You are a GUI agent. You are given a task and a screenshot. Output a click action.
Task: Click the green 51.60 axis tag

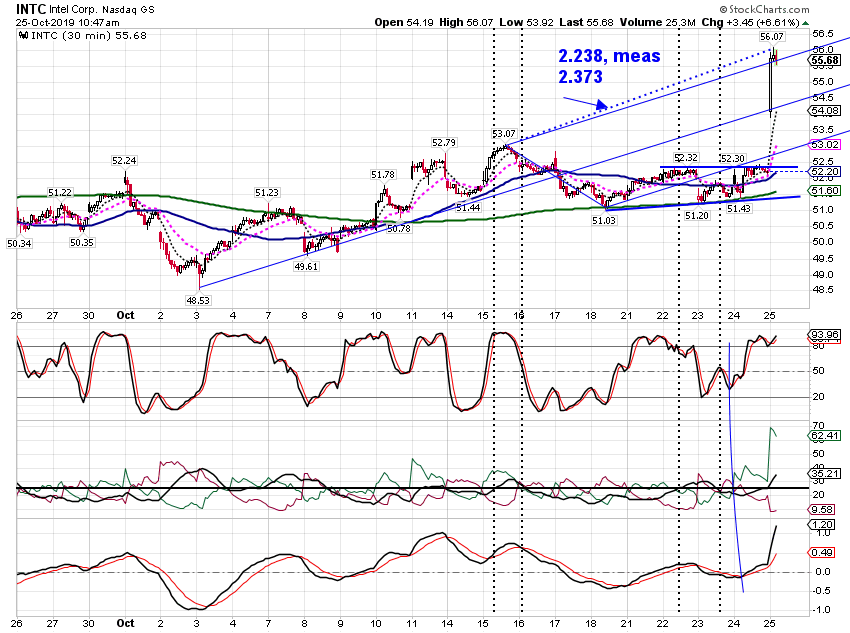tap(826, 190)
